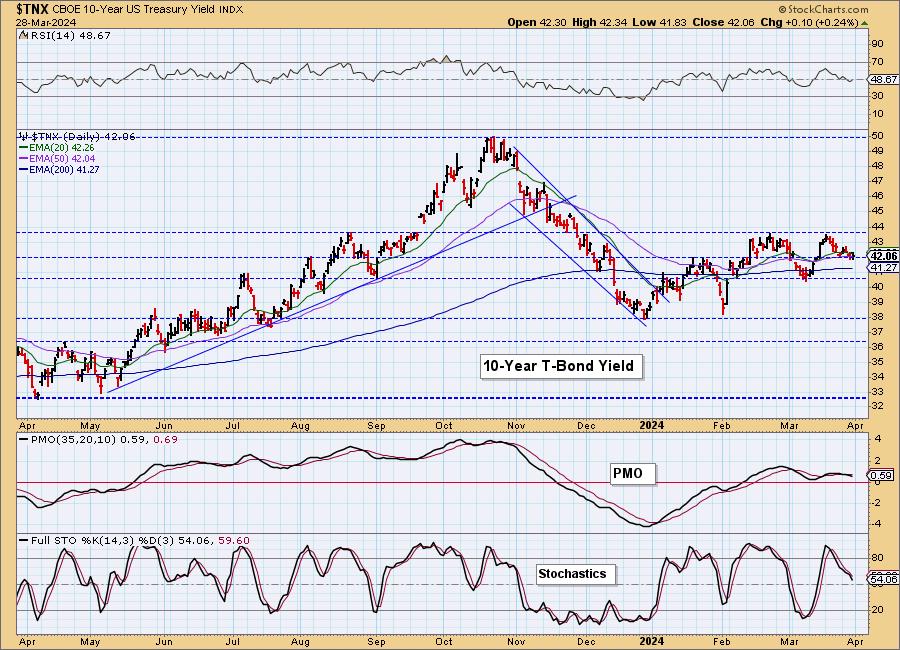
Task: Click the green up-arrow change indicator
Action: [864, 23]
